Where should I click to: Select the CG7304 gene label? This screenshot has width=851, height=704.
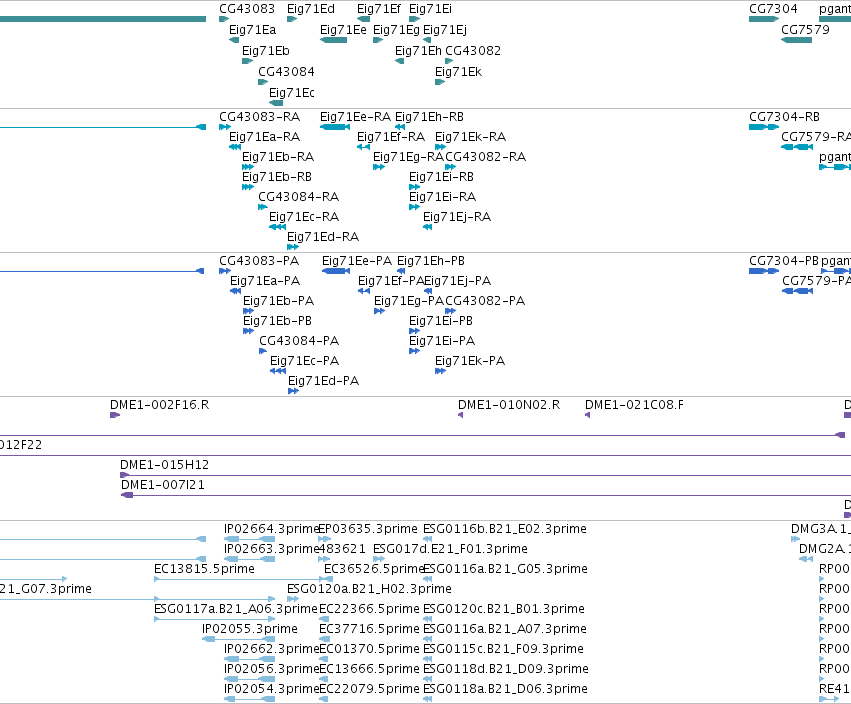pyautogui.click(x=773, y=9)
